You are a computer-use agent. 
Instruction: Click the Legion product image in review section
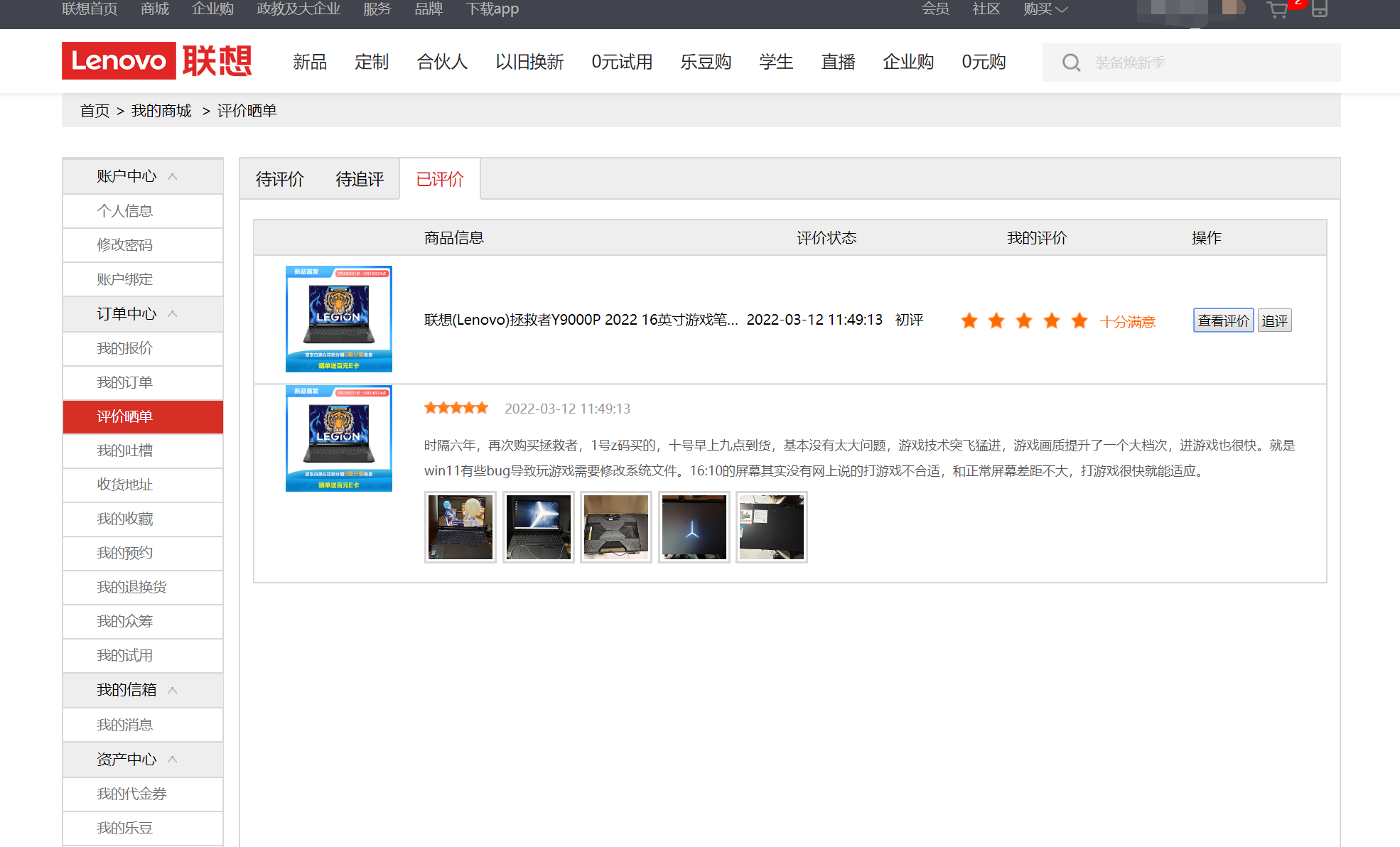pyautogui.click(x=339, y=438)
